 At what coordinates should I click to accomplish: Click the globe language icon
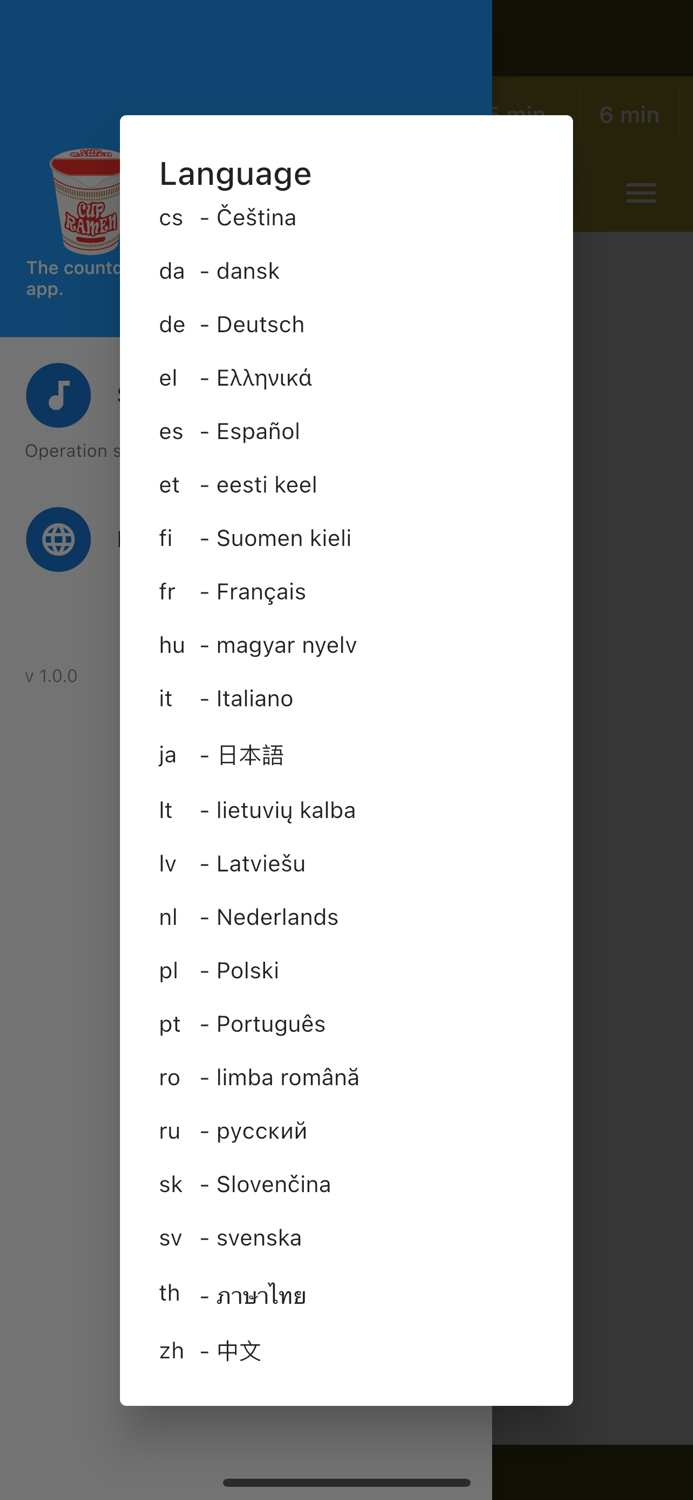tap(59, 539)
